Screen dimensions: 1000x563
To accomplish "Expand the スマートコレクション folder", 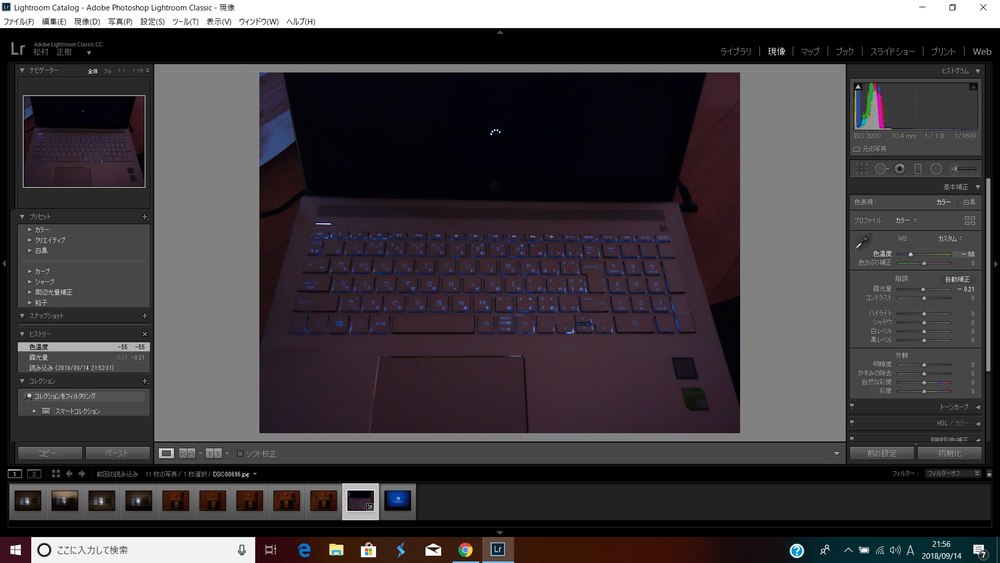I will tap(34, 411).
